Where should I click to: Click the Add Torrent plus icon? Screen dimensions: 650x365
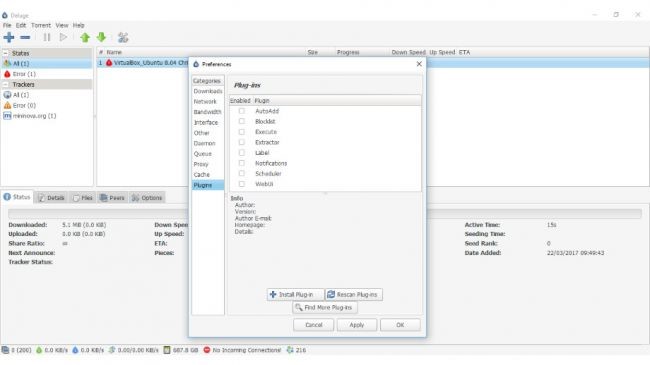pos(9,37)
